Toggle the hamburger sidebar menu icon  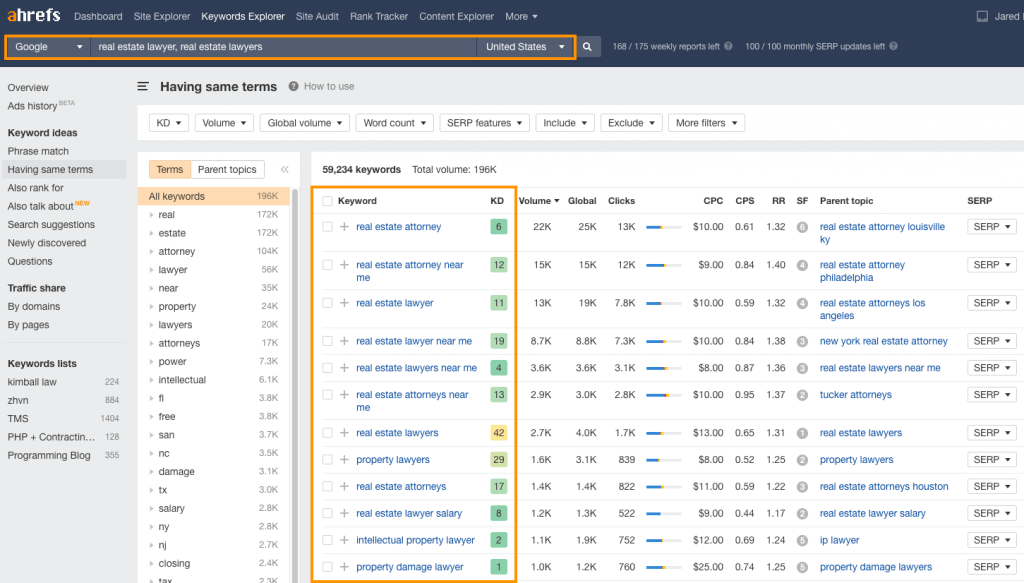coord(143,86)
